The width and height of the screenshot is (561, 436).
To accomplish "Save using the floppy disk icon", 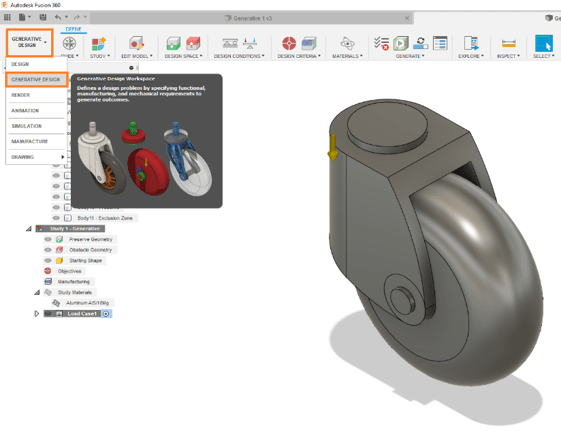I will [43, 17].
